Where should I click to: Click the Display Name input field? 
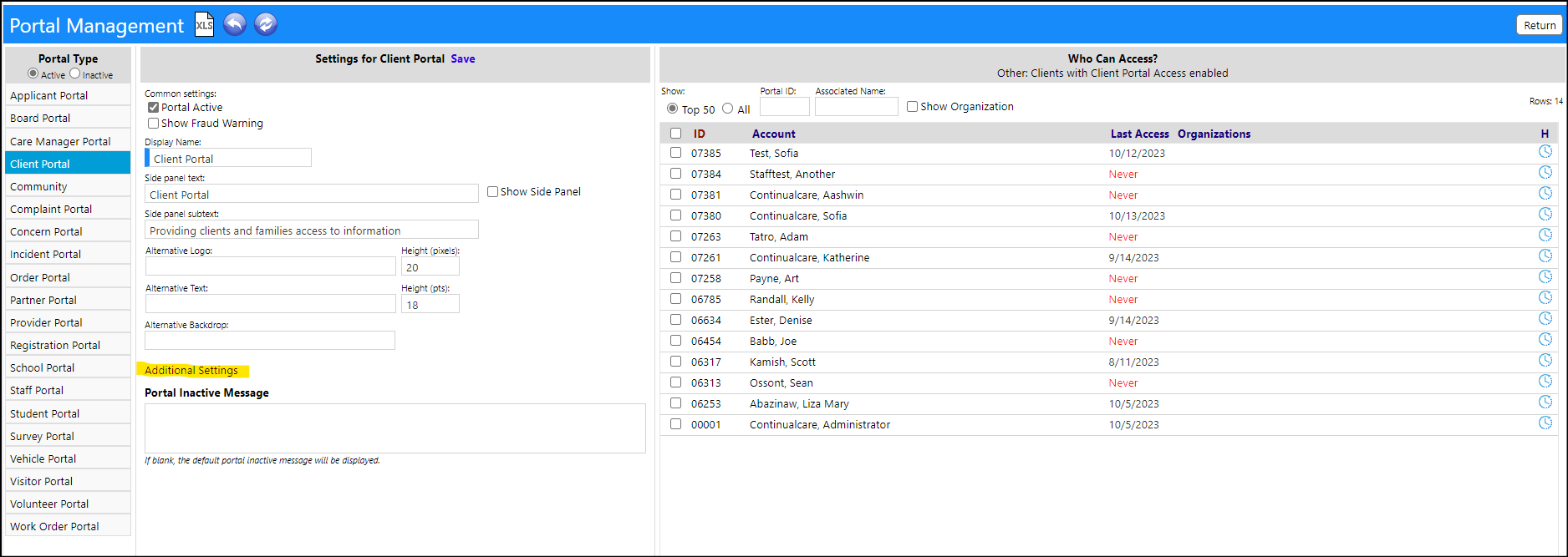[x=228, y=158]
